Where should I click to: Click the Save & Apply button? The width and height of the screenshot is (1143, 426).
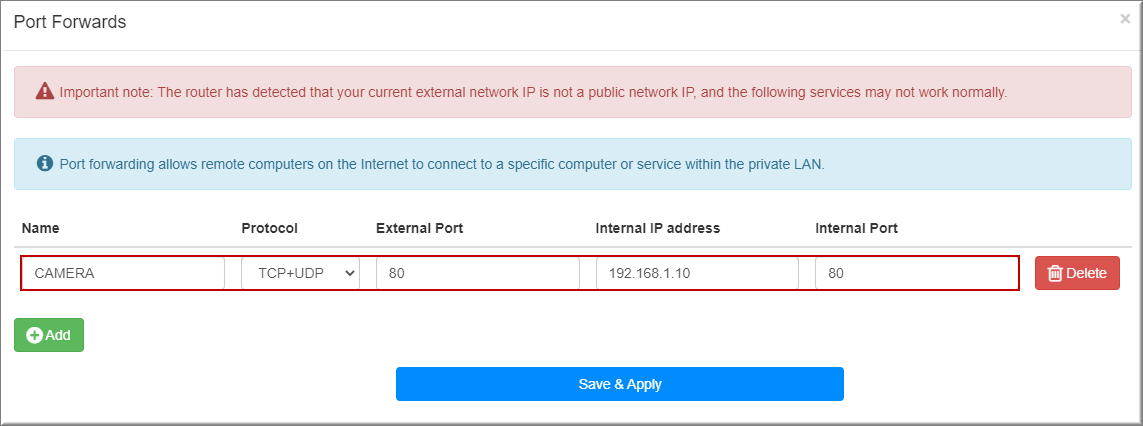point(620,384)
